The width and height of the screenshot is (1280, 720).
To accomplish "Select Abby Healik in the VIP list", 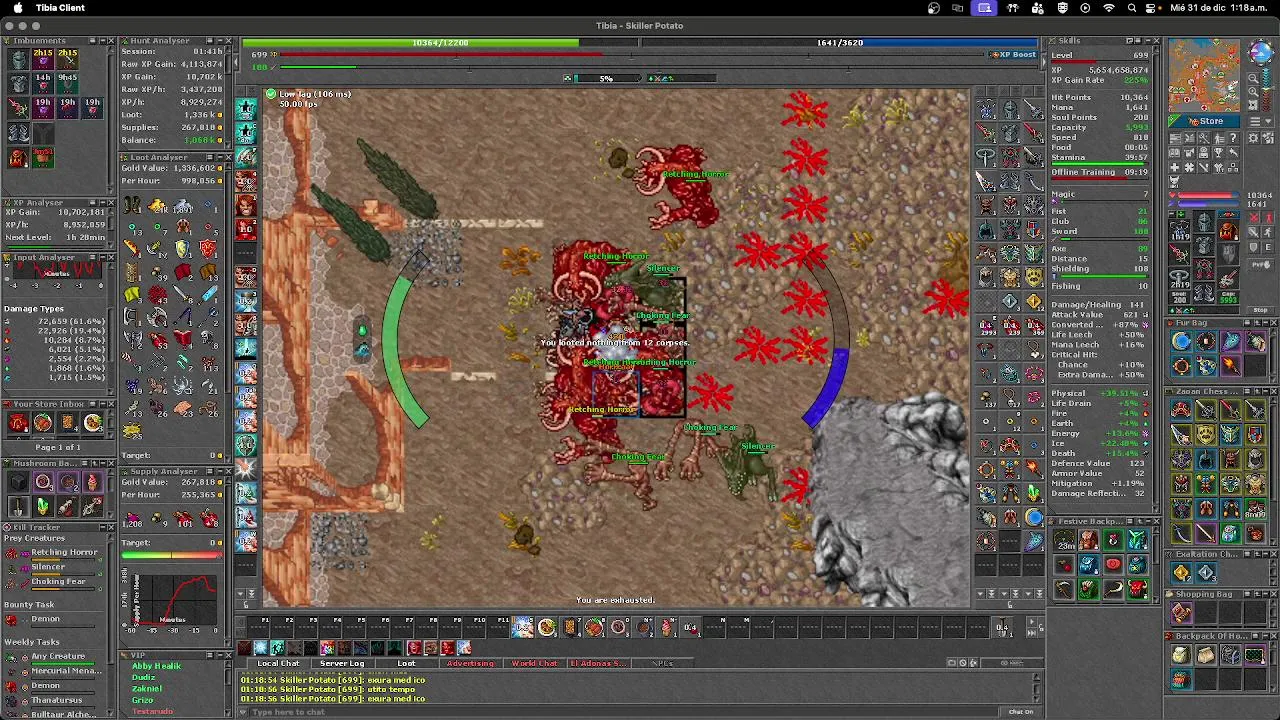I will pos(157,666).
